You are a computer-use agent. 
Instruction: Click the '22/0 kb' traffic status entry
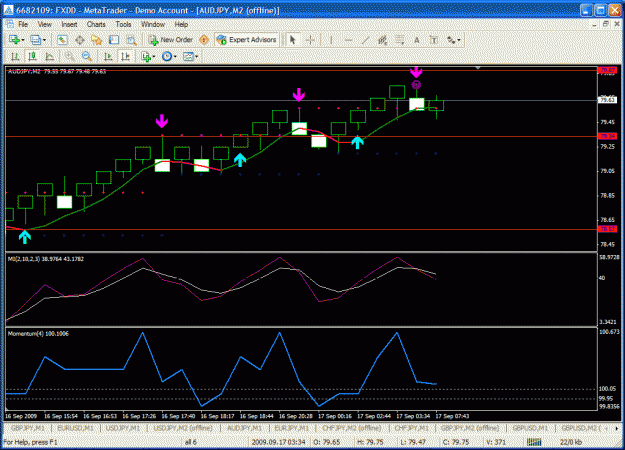pyautogui.click(x=571, y=442)
